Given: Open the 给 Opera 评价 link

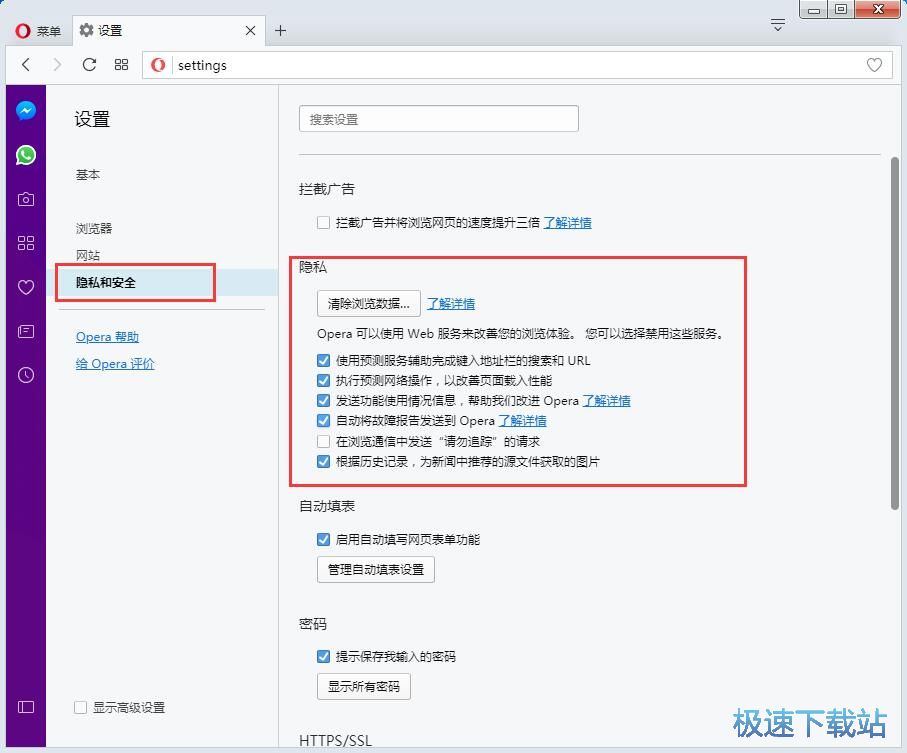Looking at the screenshot, I should coord(115,364).
